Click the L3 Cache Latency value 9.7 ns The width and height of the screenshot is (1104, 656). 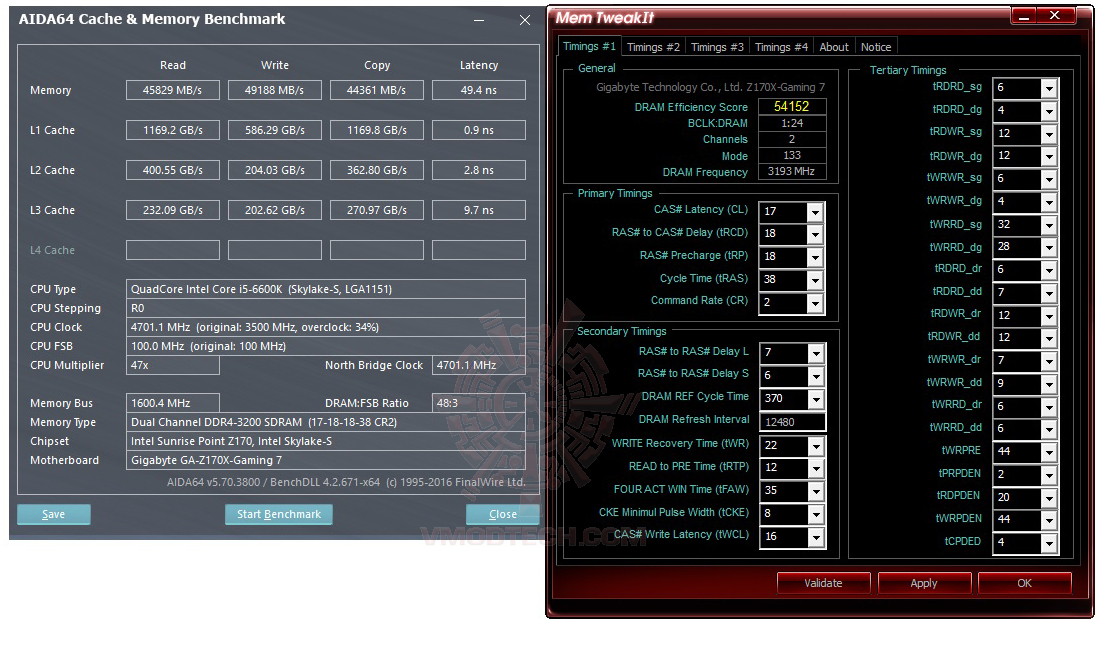click(x=479, y=210)
